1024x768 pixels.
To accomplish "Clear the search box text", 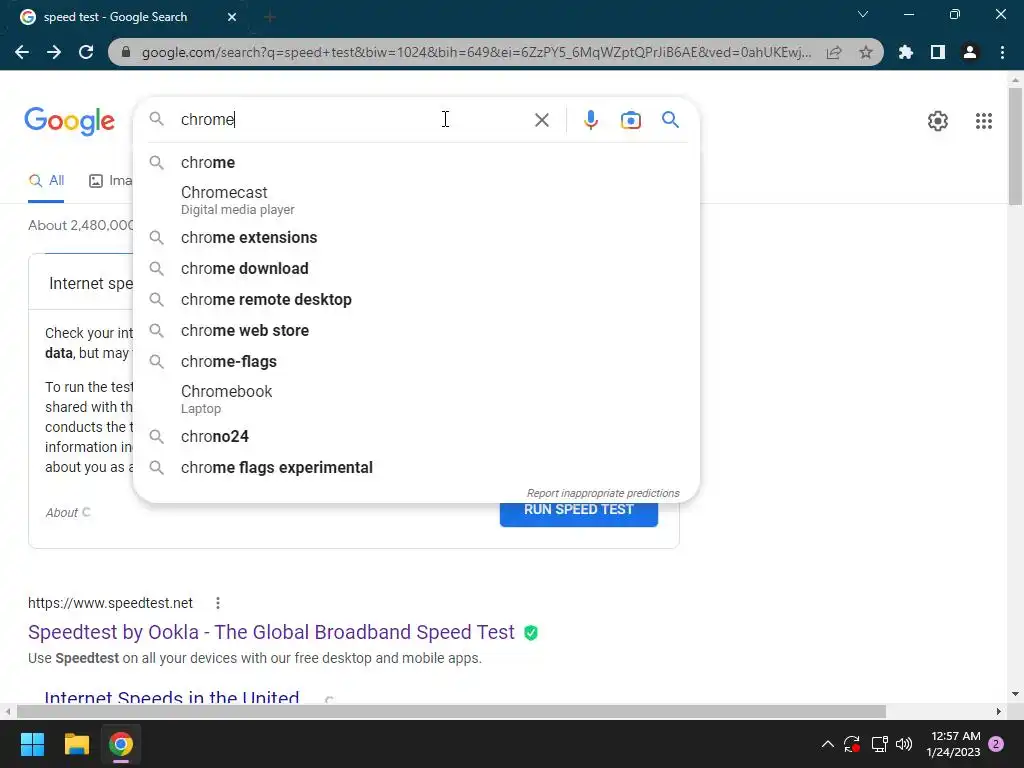I will tap(541, 120).
